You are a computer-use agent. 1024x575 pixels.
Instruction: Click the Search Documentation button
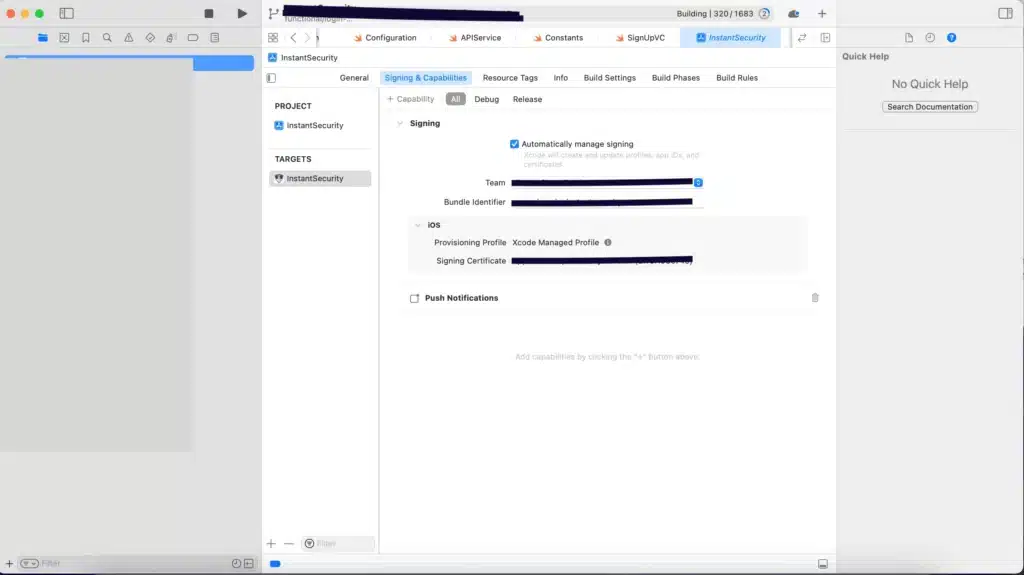[930, 107]
